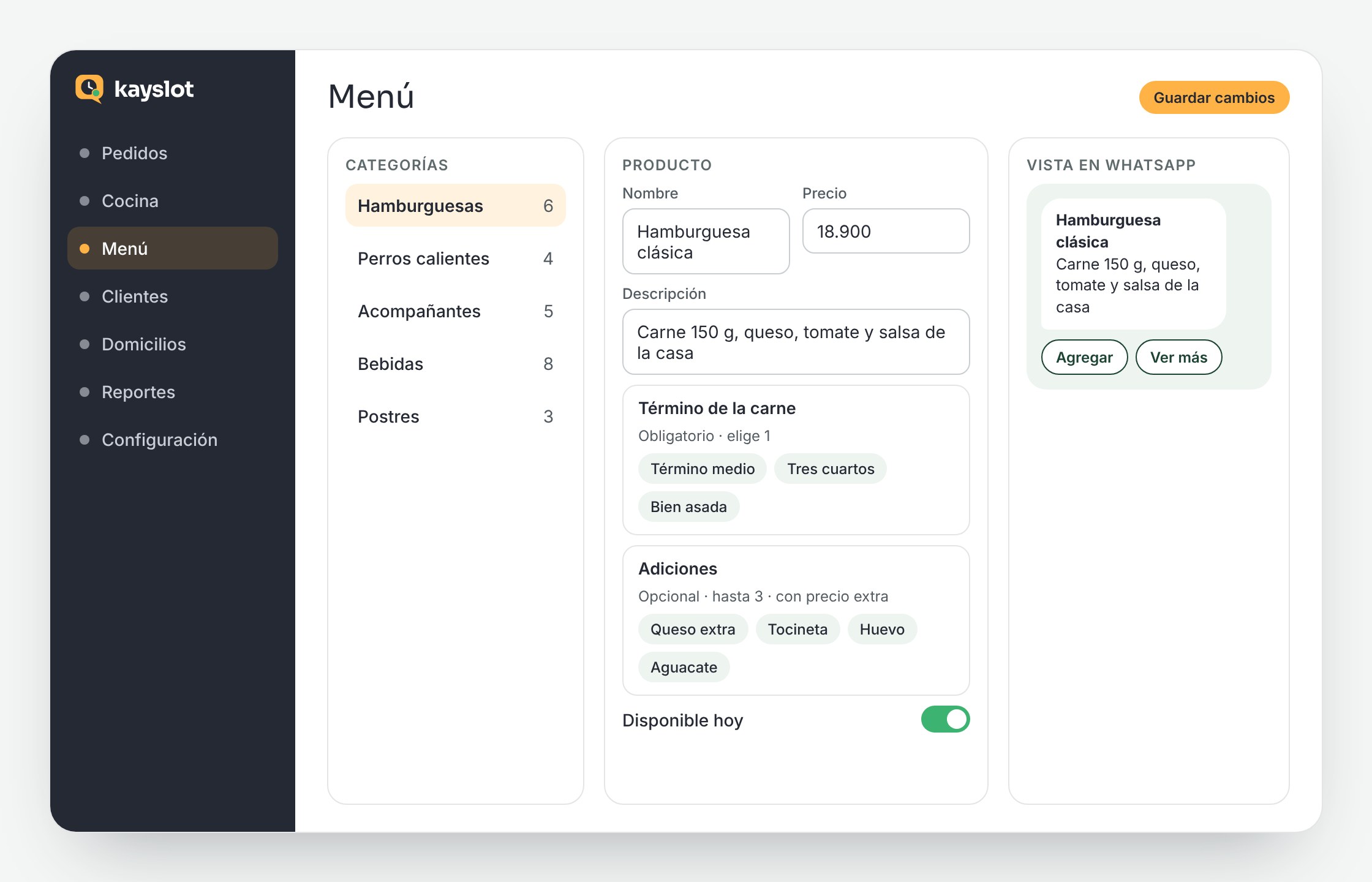Select the Perros calientes category
The height and width of the screenshot is (882, 1372).
(x=456, y=258)
